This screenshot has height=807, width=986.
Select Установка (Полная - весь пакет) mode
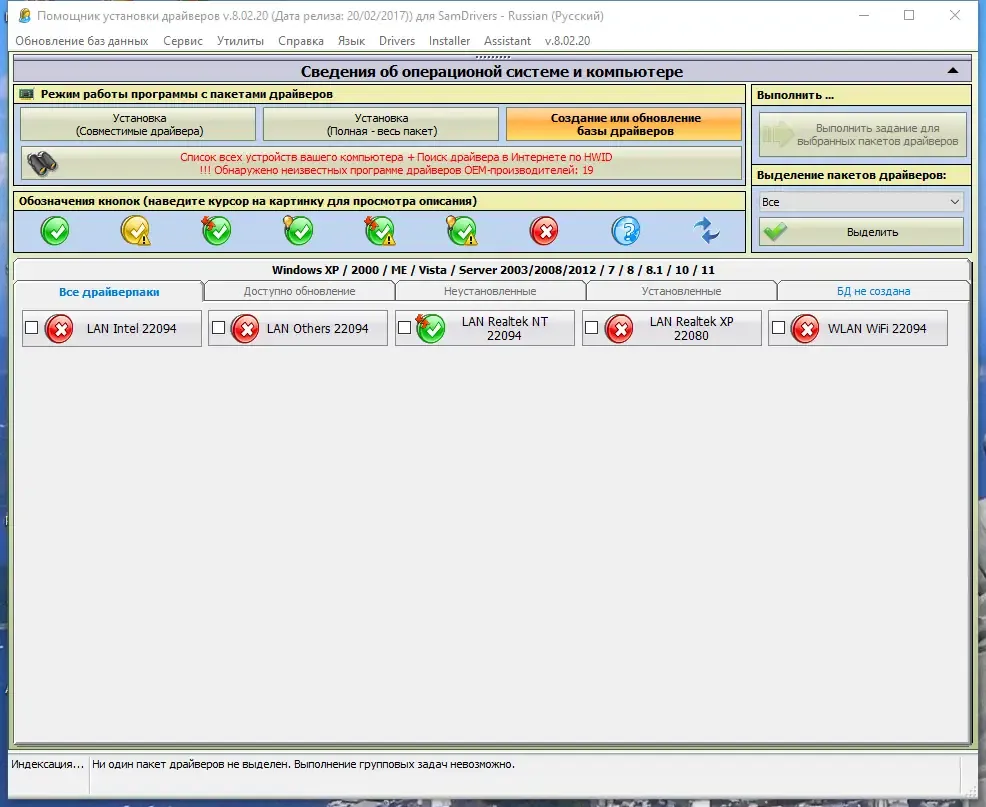tap(381, 125)
